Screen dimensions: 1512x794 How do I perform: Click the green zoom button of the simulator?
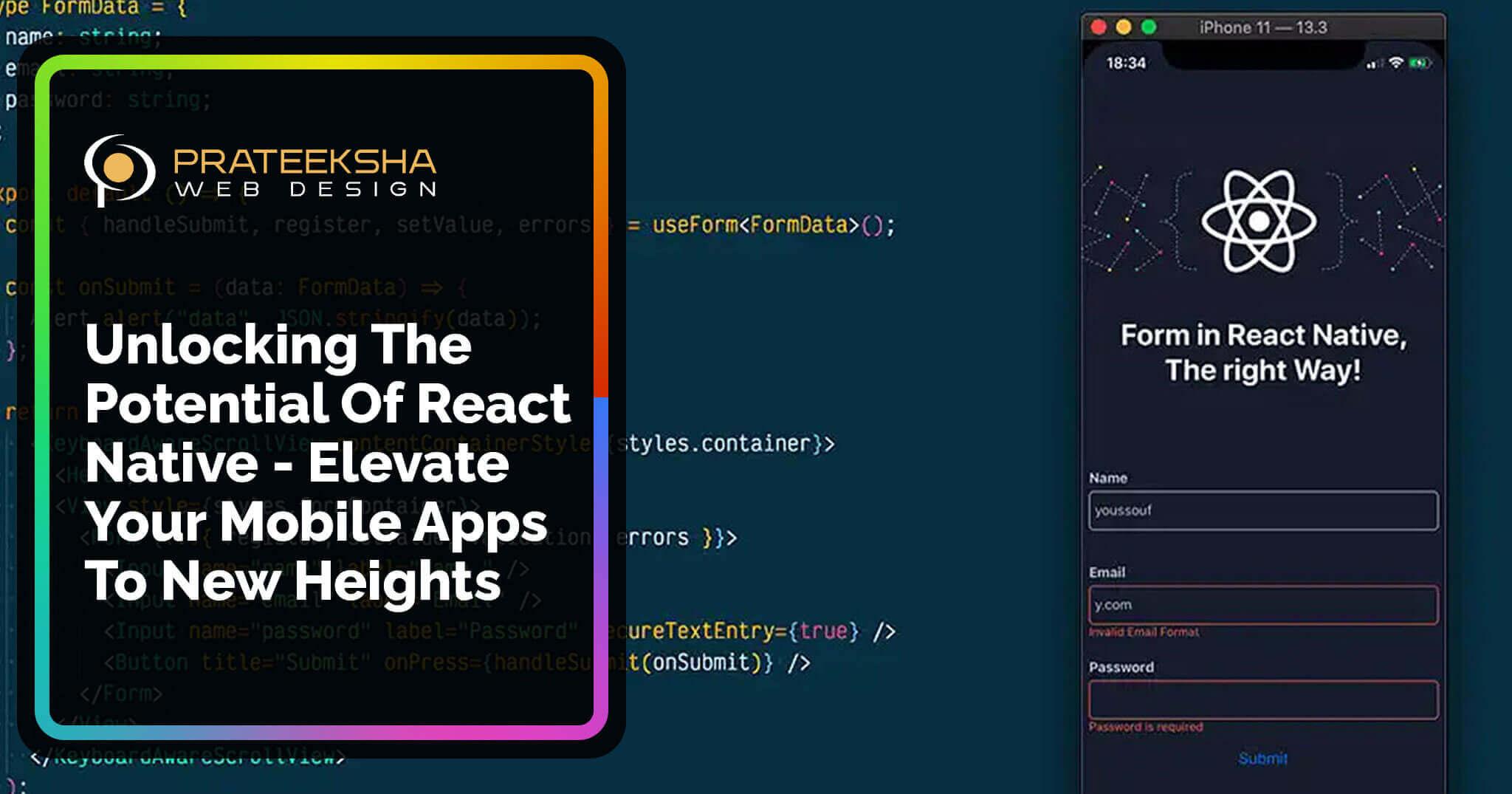[1149, 27]
